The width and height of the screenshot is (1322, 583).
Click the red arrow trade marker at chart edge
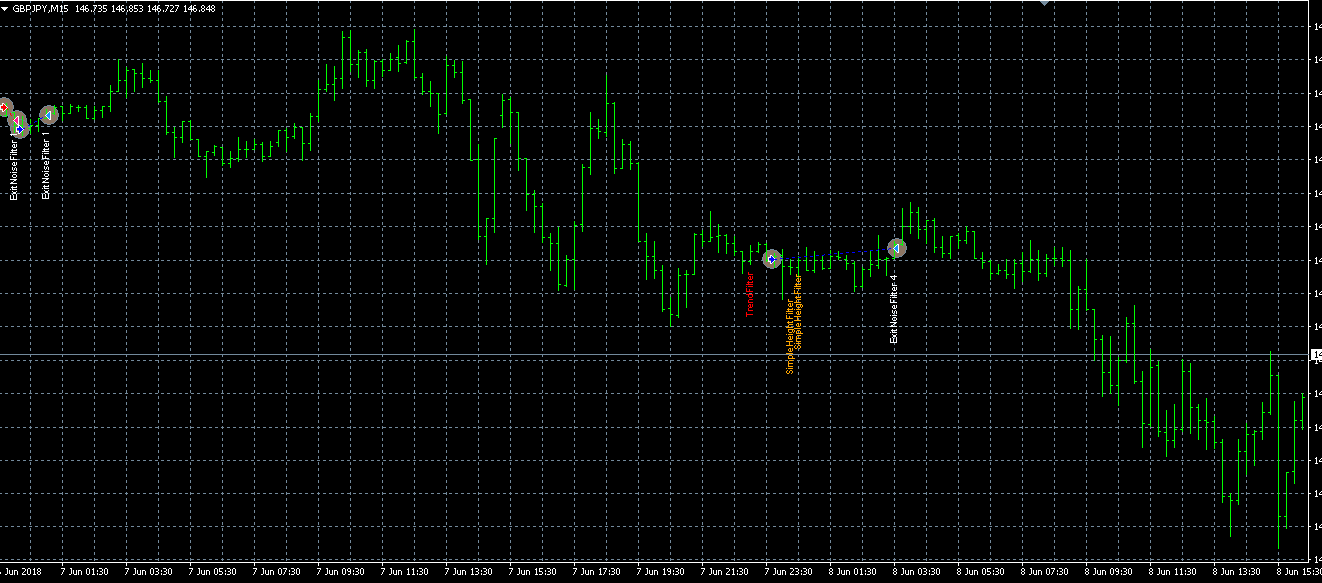[x=4, y=107]
